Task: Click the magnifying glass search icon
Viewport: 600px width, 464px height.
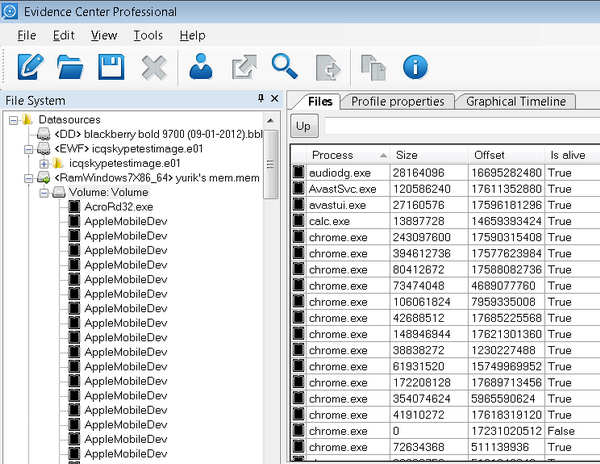Action: point(286,68)
